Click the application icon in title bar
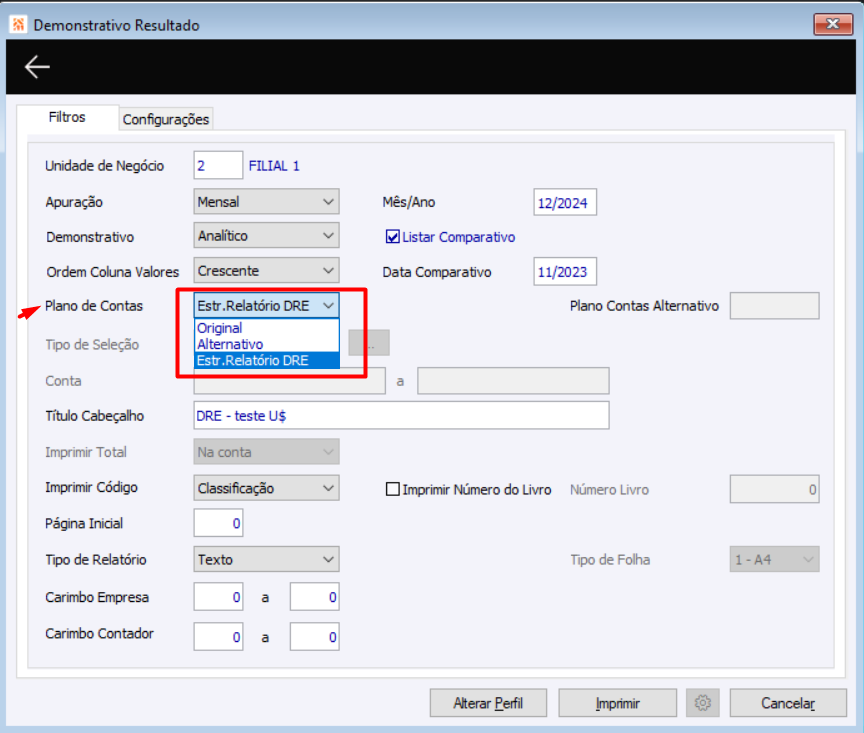The width and height of the screenshot is (864, 733). pyautogui.click(x=19, y=25)
